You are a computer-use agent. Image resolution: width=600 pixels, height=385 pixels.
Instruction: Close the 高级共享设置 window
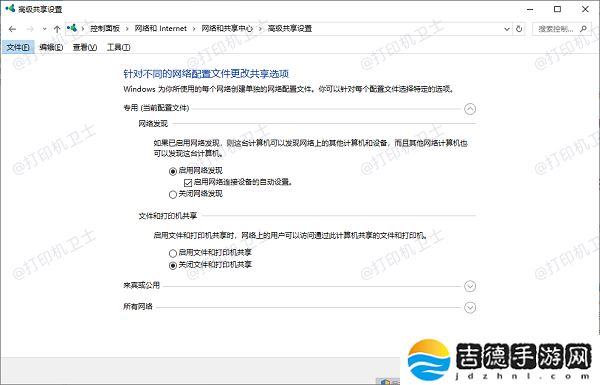[x=585, y=9]
